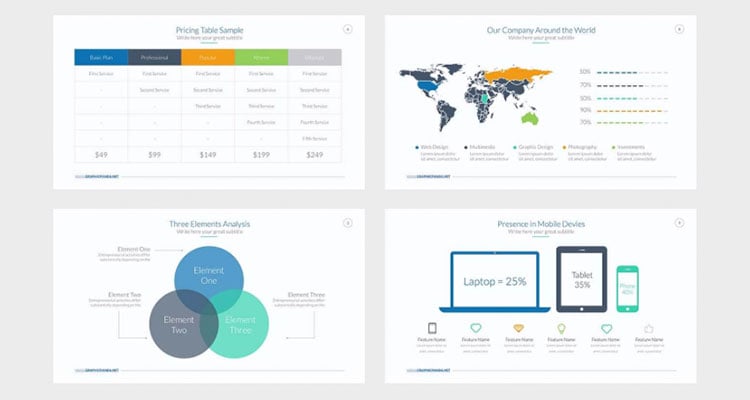Click the circle icon on Pricing Table slide
Viewport: 750px width, 400px height.
[x=347, y=30]
